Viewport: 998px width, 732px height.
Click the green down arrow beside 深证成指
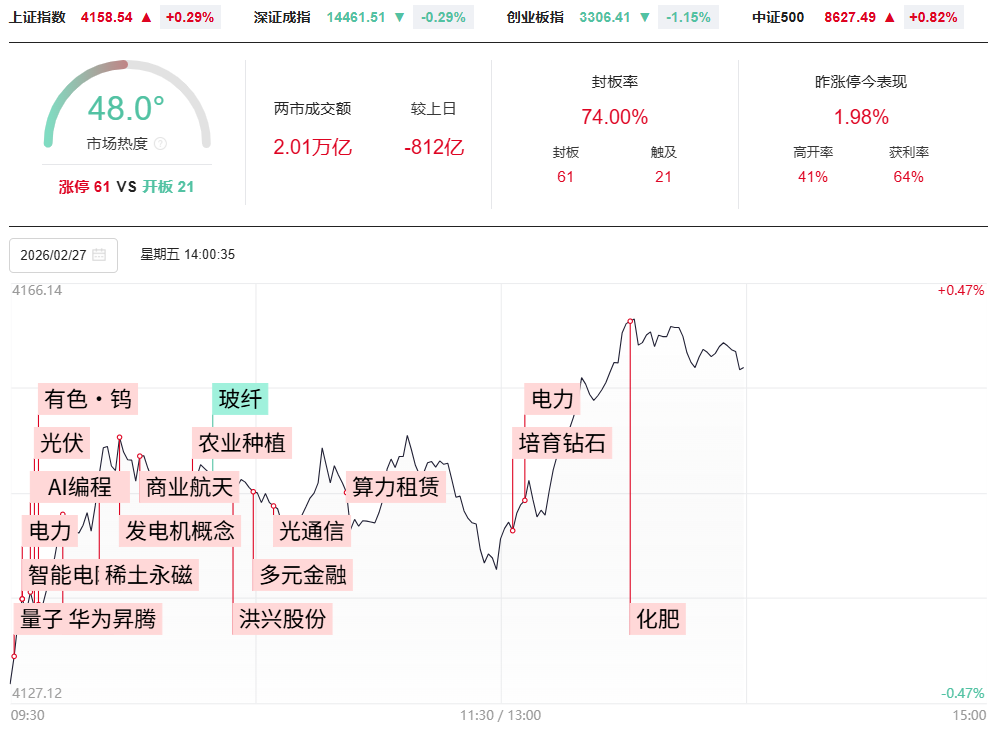[x=400, y=17]
